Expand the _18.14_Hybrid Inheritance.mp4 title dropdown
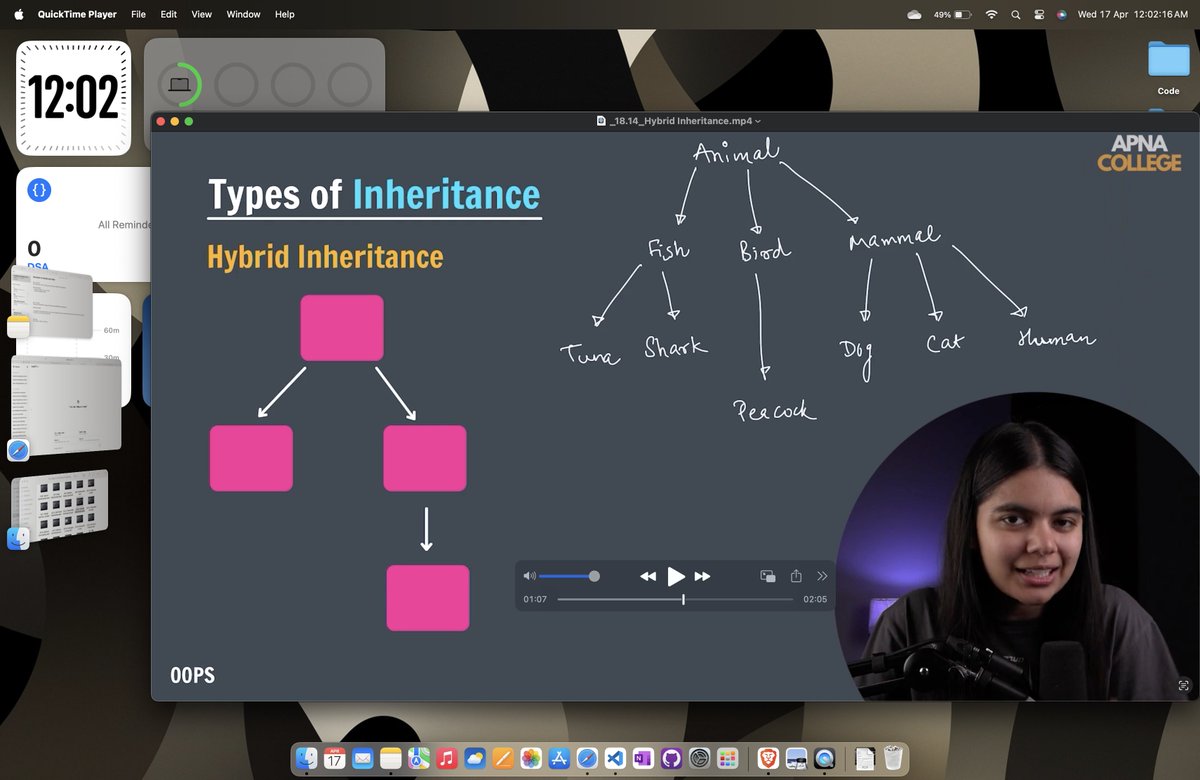 [x=757, y=121]
